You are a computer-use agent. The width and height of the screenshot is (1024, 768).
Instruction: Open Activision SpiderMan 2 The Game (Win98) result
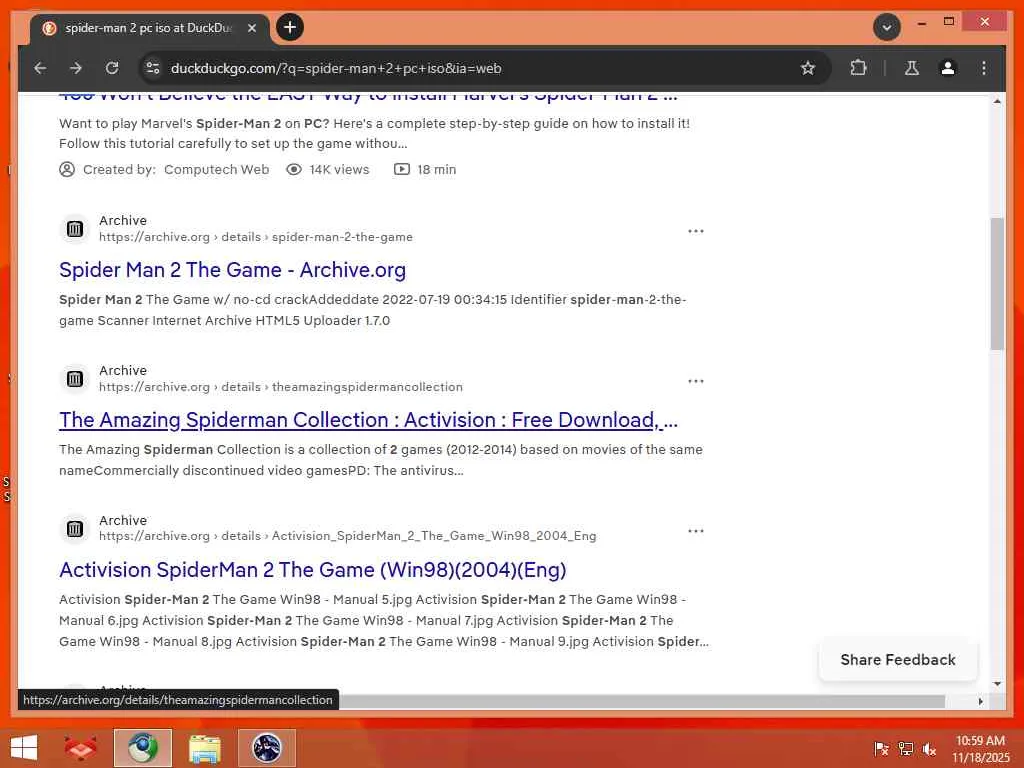(x=312, y=570)
